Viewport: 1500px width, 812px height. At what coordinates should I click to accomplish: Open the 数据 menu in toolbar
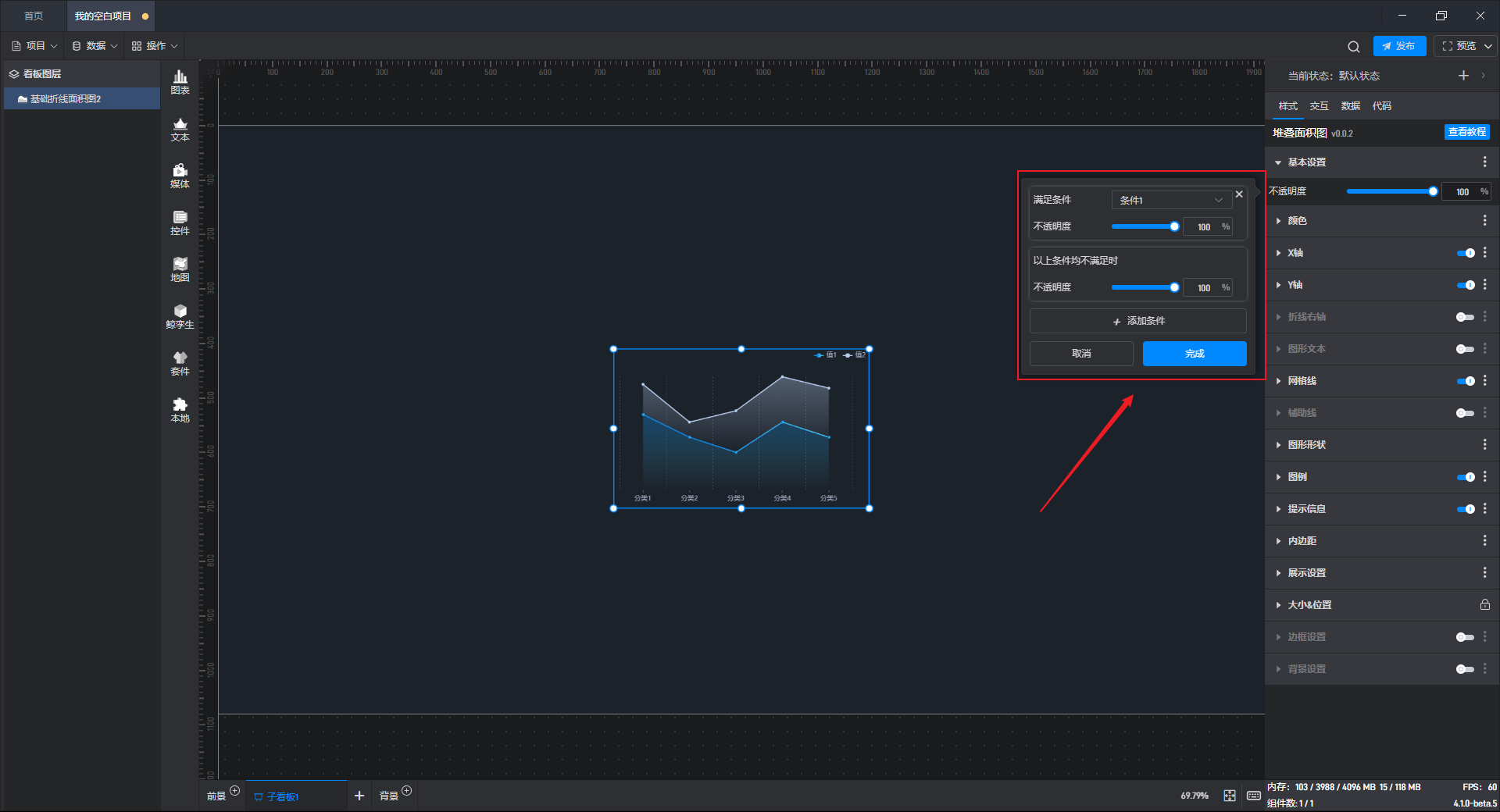[x=95, y=46]
